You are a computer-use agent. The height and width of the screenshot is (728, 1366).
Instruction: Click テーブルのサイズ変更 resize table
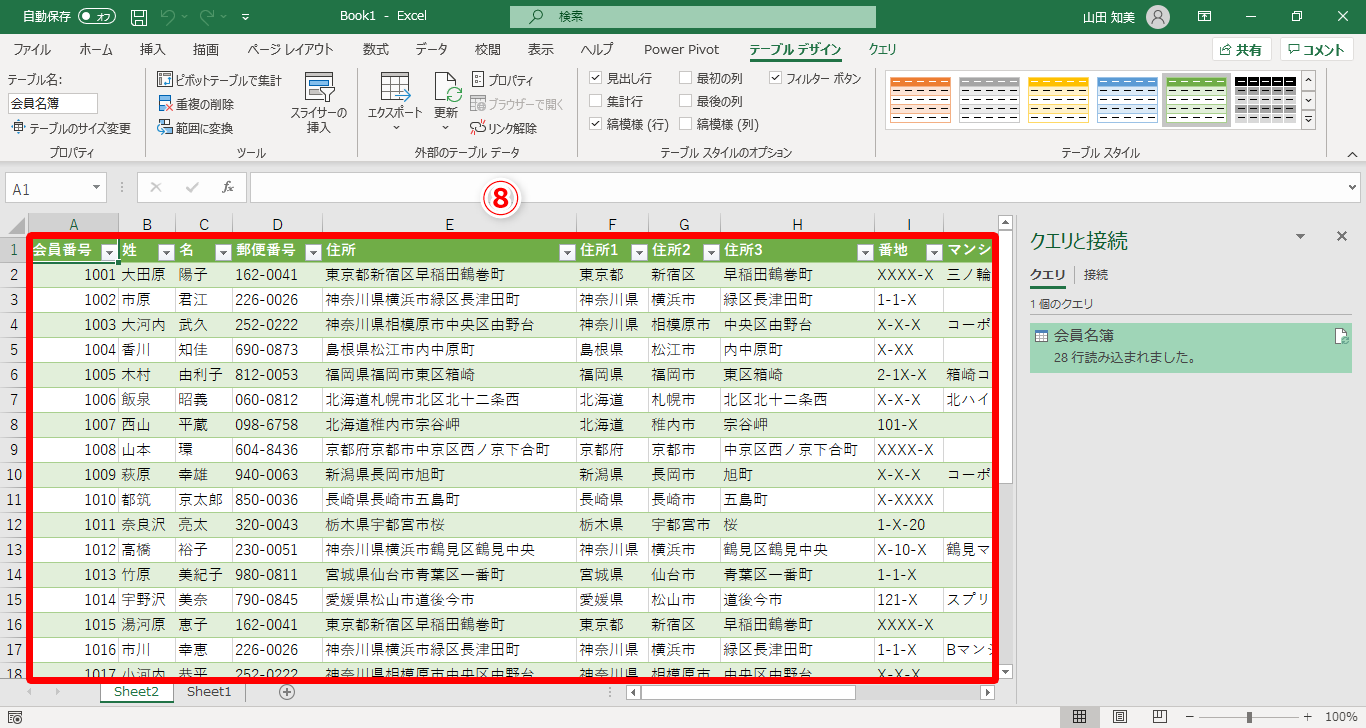(71, 128)
